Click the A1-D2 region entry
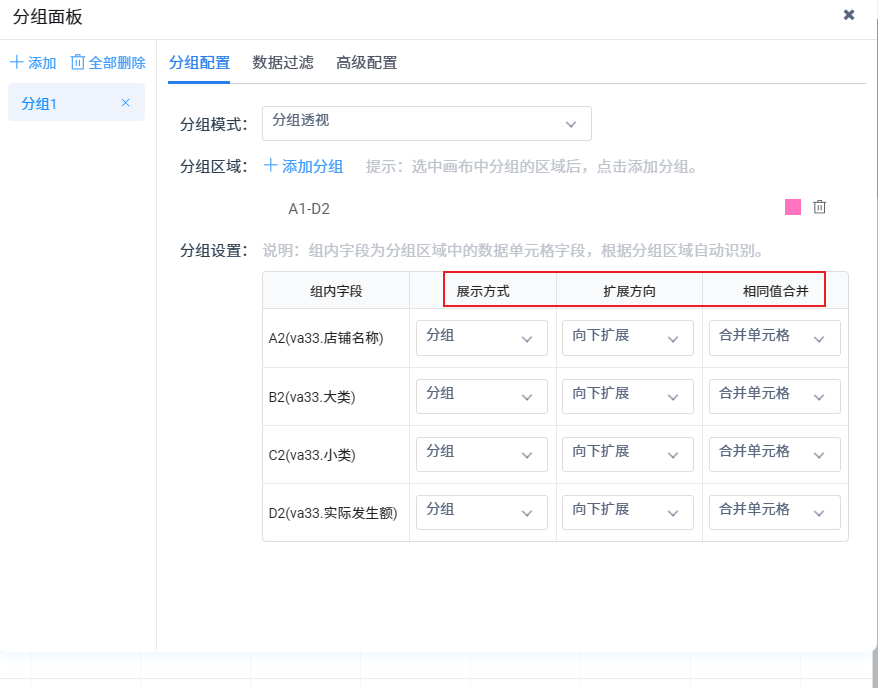The width and height of the screenshot is (878, 688). pos(309,209)
